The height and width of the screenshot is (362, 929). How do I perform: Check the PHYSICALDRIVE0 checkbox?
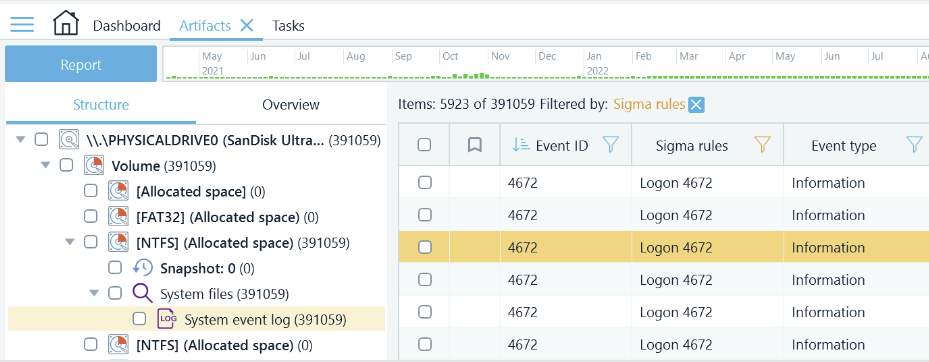pyautogui.click(x=41, y=140)
